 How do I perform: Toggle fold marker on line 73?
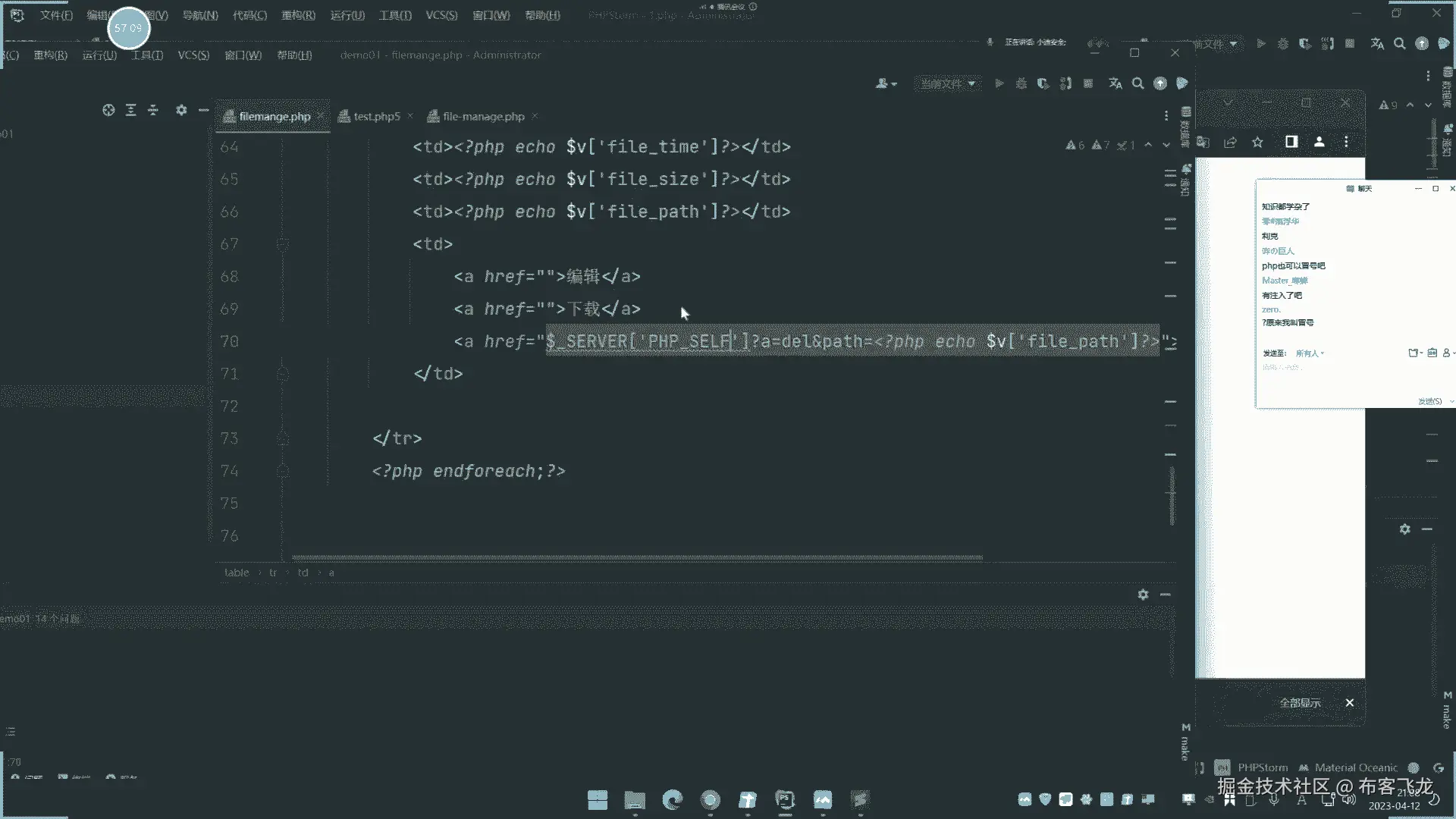tap(283, 438)
